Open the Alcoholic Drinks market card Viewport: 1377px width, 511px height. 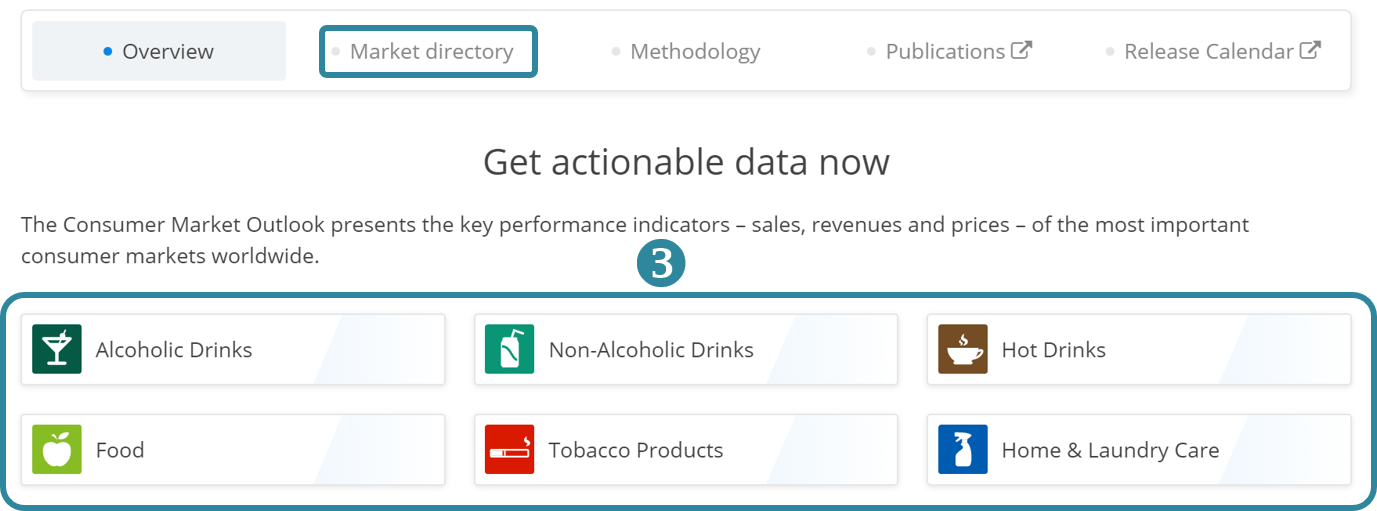coord(232,350)
